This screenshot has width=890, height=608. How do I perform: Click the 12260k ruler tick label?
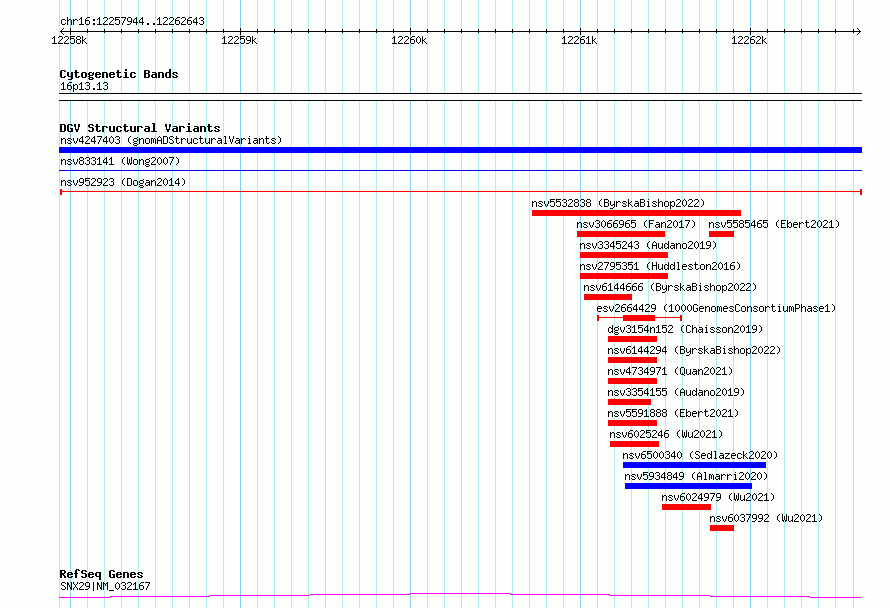coord(409,40)
